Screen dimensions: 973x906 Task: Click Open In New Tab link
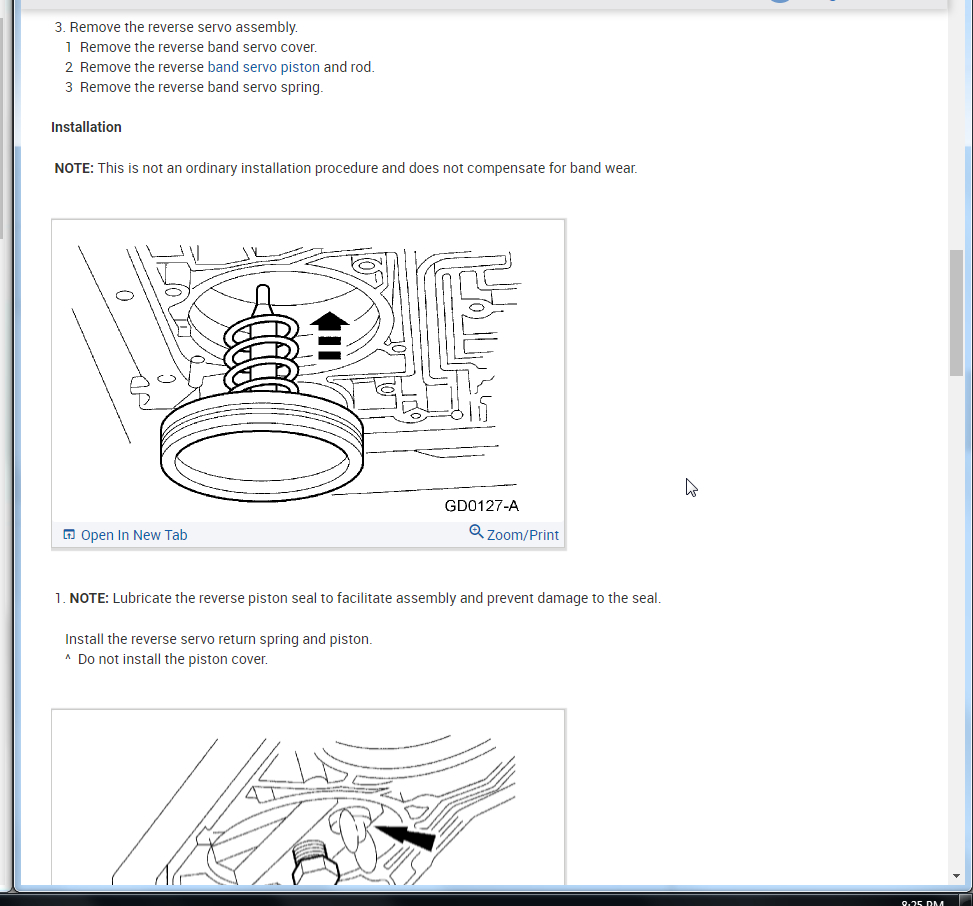pos(134,535)
